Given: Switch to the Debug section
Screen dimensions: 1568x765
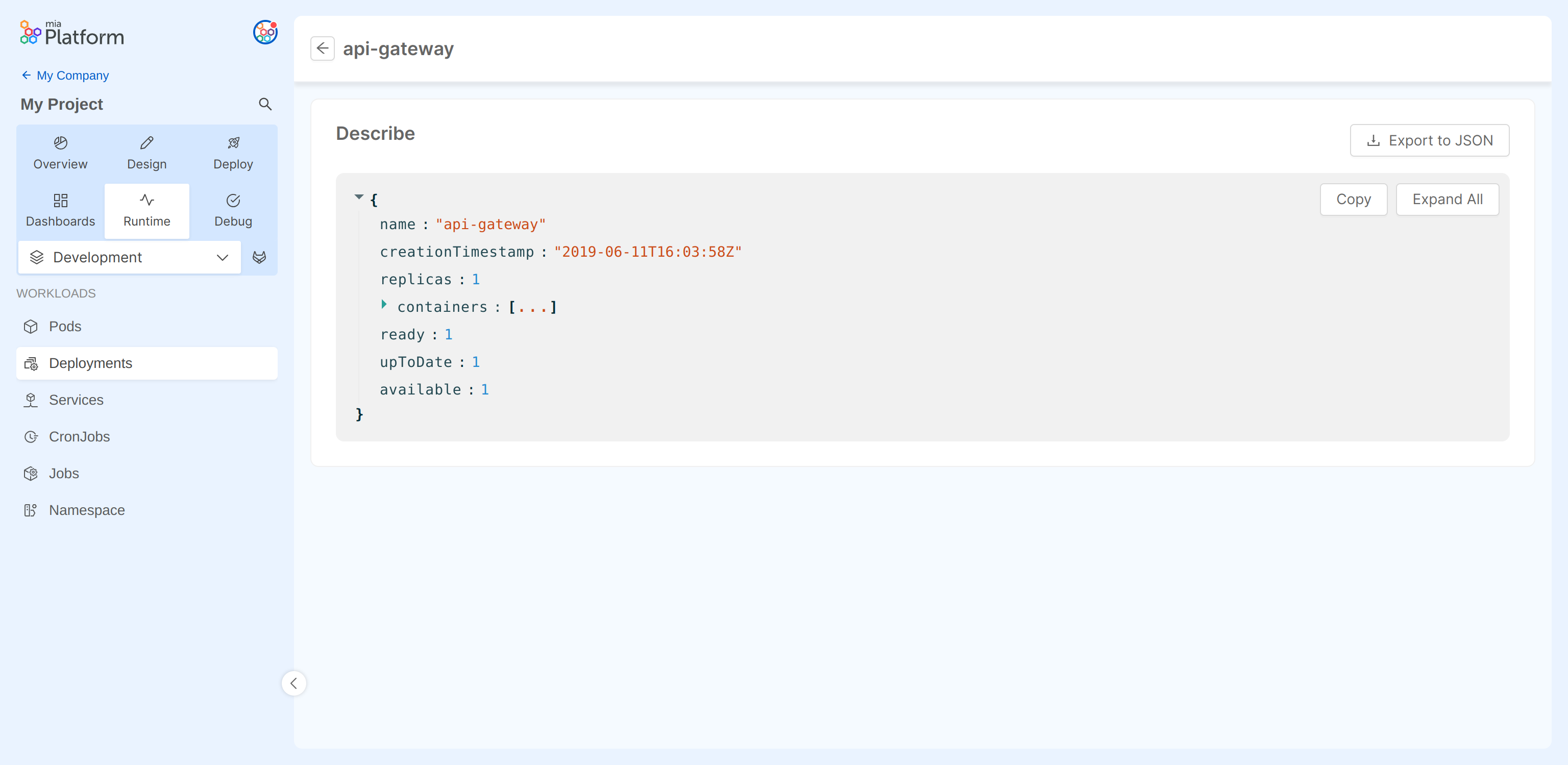Looking at the screenshot, I should pyautogui.click(x=233, y=210).
